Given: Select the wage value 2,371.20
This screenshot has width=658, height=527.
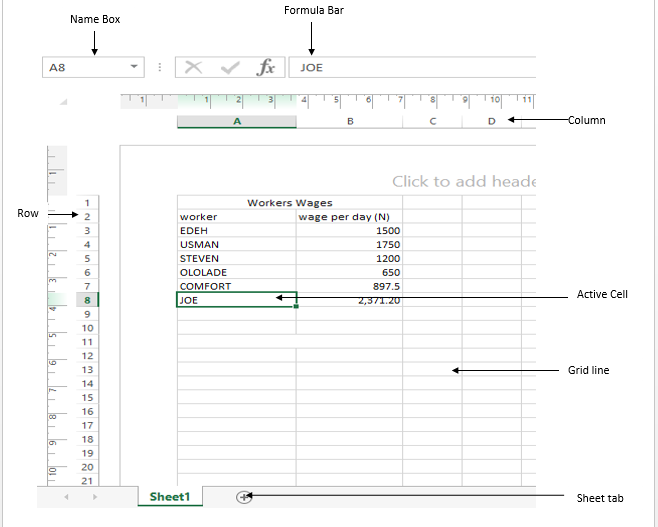Looking at the screenshot, I should coord(349,300).
